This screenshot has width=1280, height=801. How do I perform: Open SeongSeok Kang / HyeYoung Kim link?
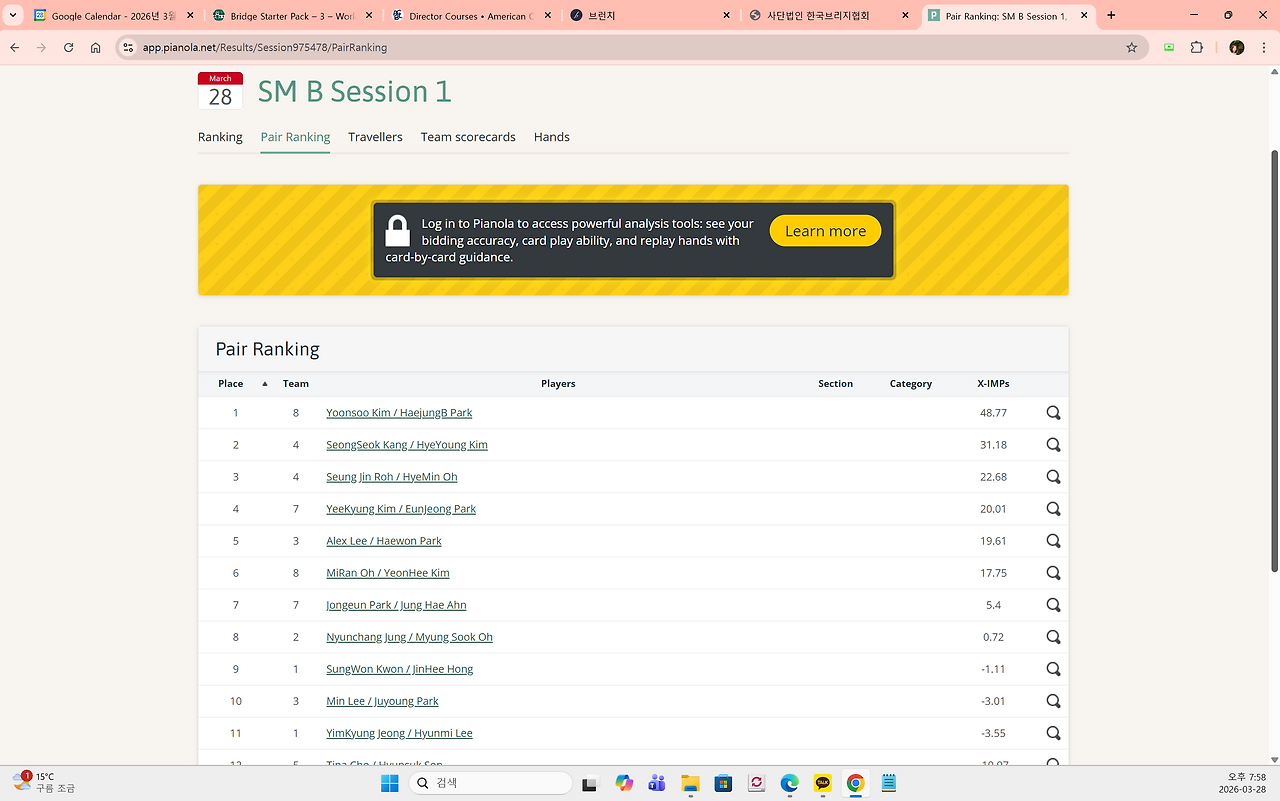pyautogui.click(x=407, y=445)
